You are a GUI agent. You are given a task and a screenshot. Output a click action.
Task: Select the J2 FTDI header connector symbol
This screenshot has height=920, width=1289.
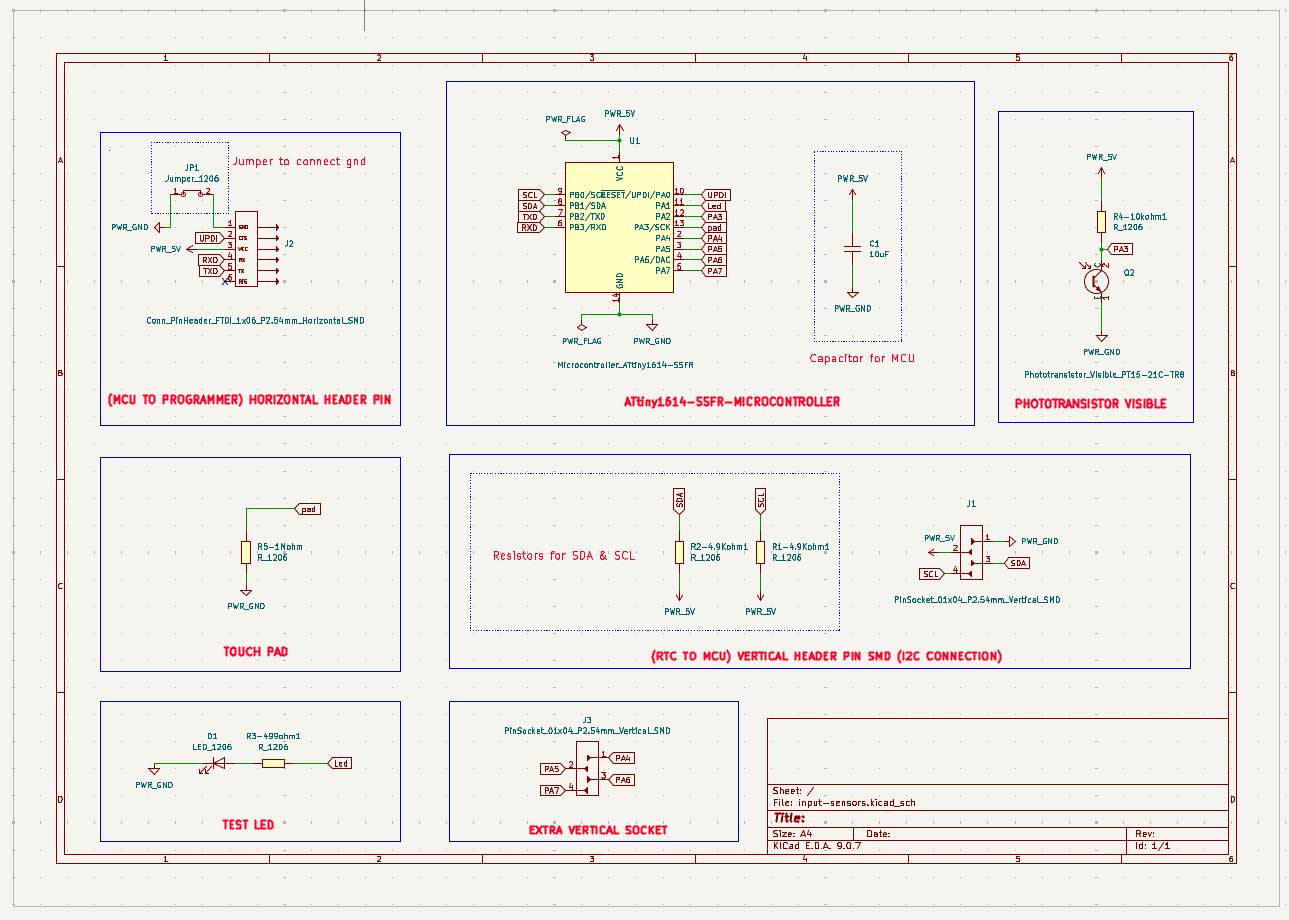click(246, 249)
